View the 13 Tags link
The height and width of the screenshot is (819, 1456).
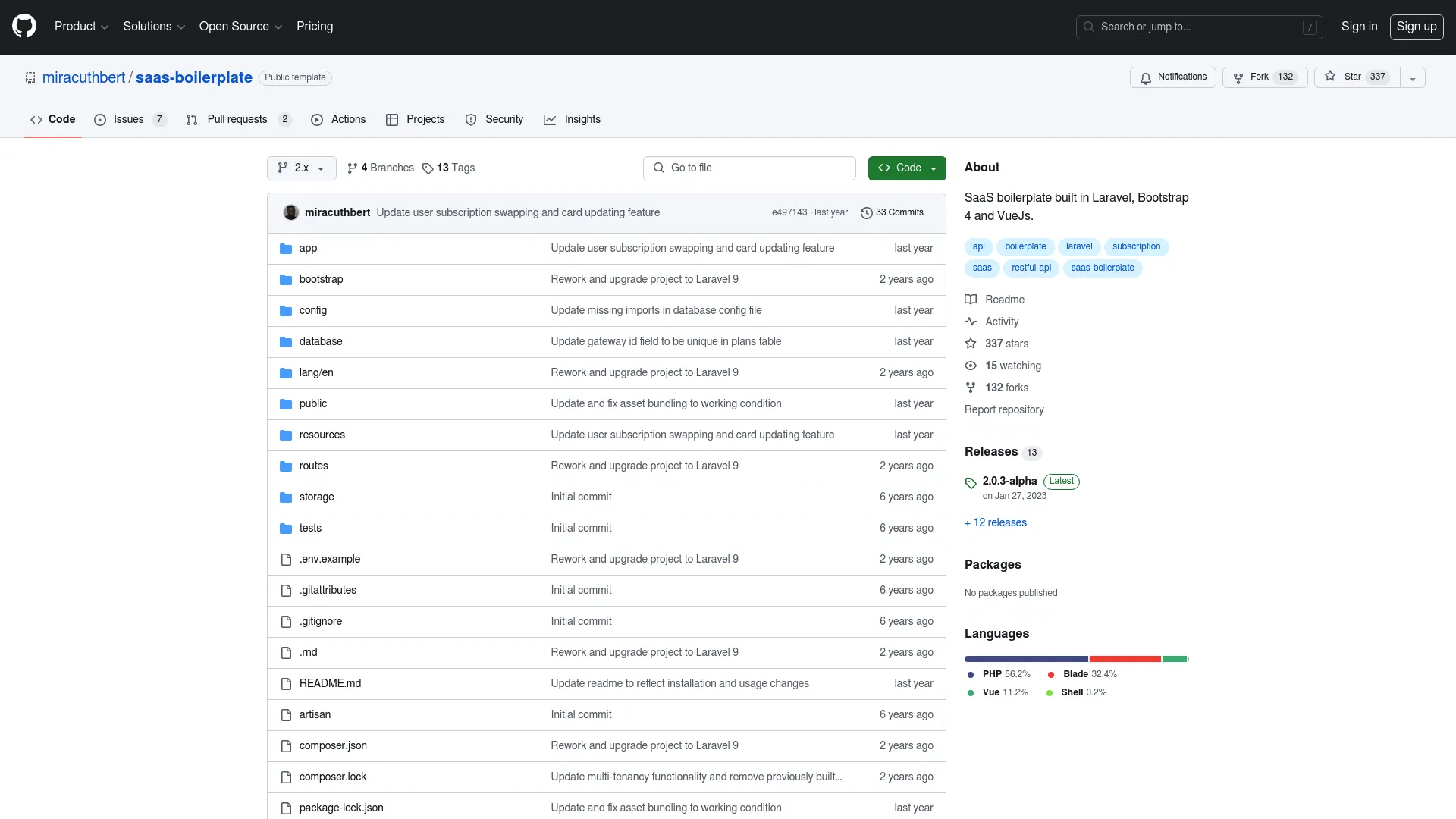[448, 168]
